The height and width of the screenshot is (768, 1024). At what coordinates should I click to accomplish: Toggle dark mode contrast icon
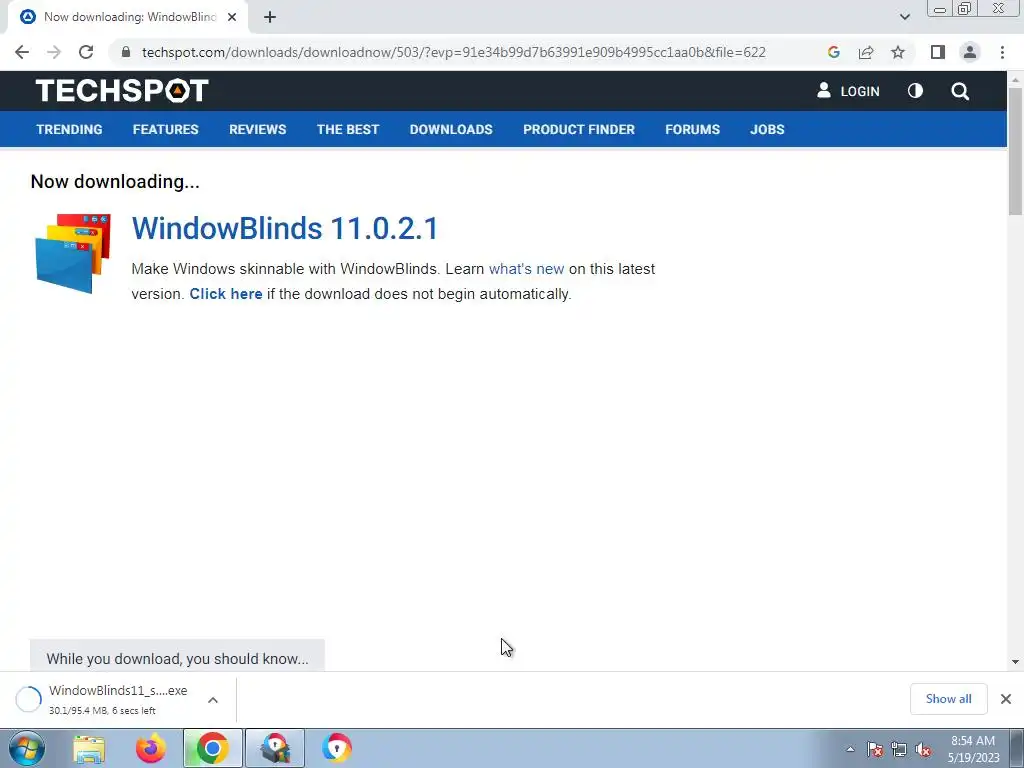click(915, 91)
